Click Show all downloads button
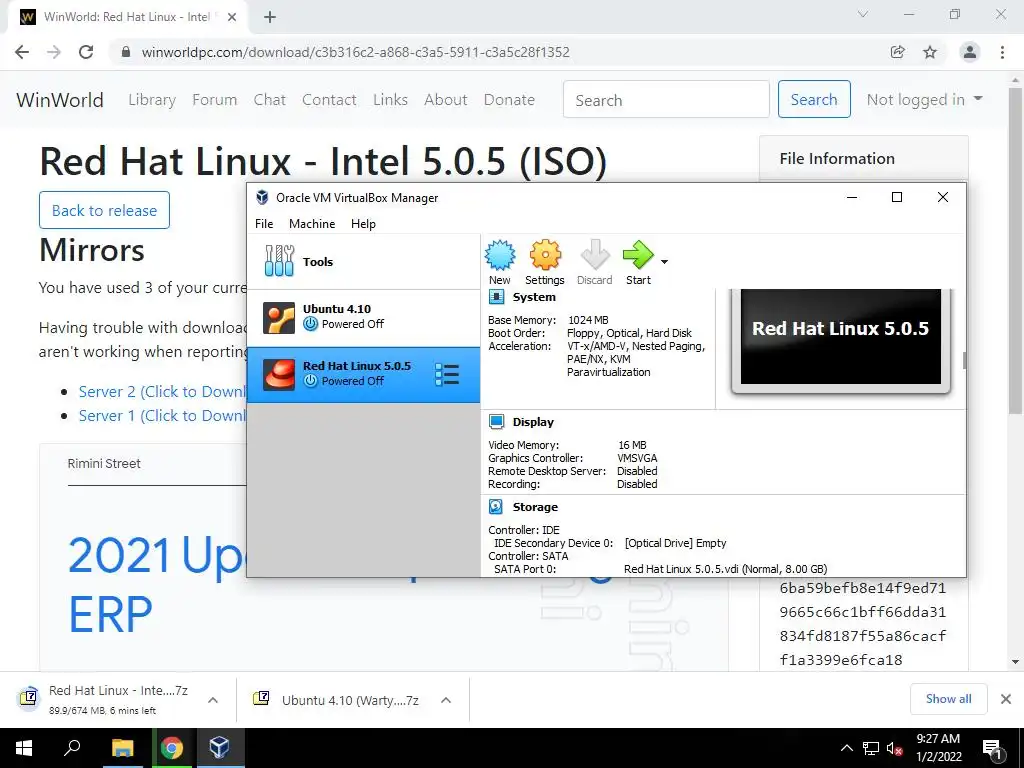The height and width of the screenshot is (768, 1024). pos(948,699)
